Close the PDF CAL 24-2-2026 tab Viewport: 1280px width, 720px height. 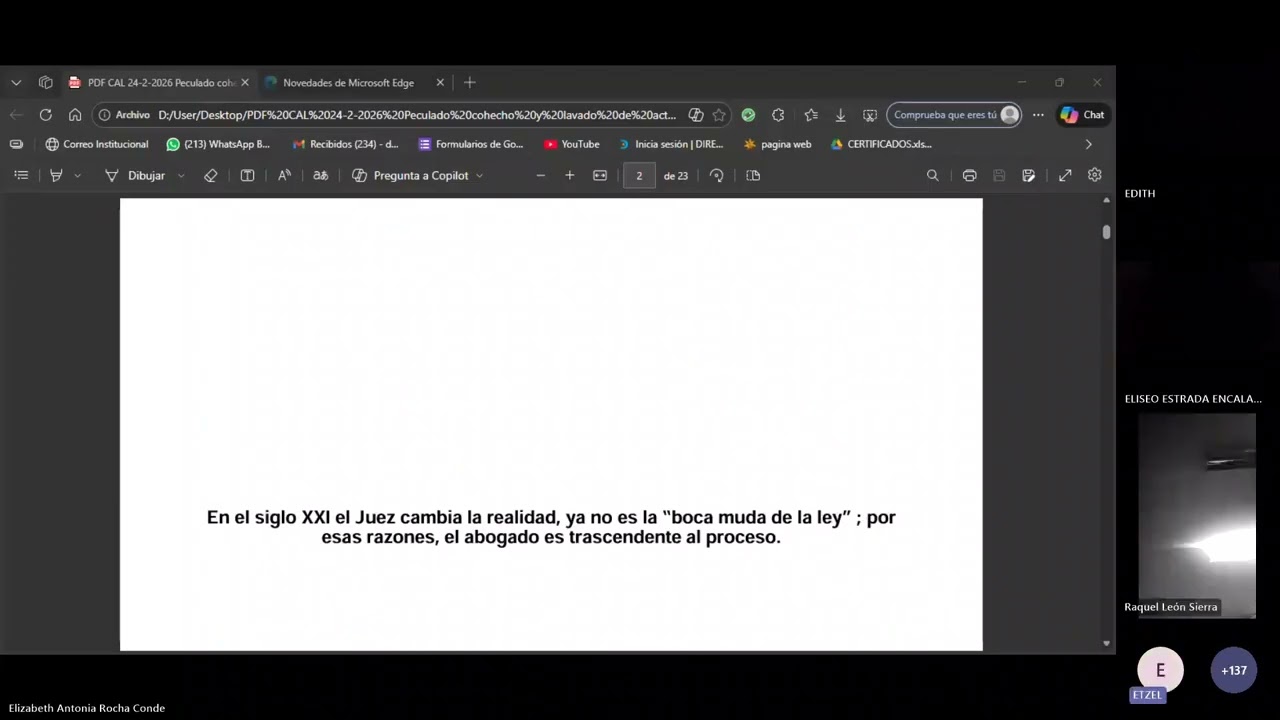(245, 83)
